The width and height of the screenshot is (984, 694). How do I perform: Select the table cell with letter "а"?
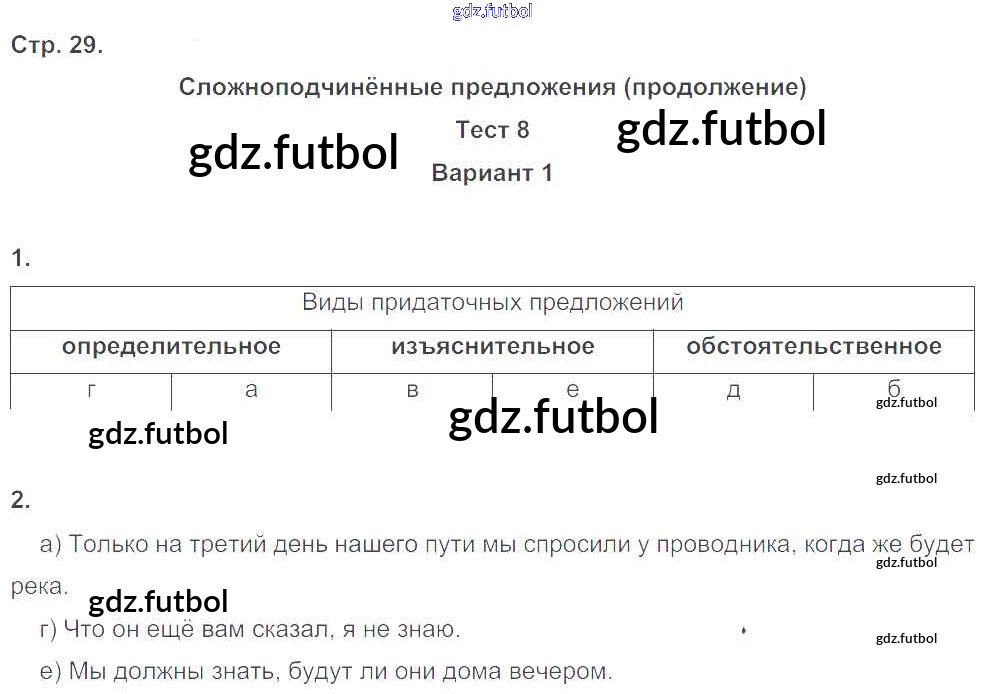(251, 390)
